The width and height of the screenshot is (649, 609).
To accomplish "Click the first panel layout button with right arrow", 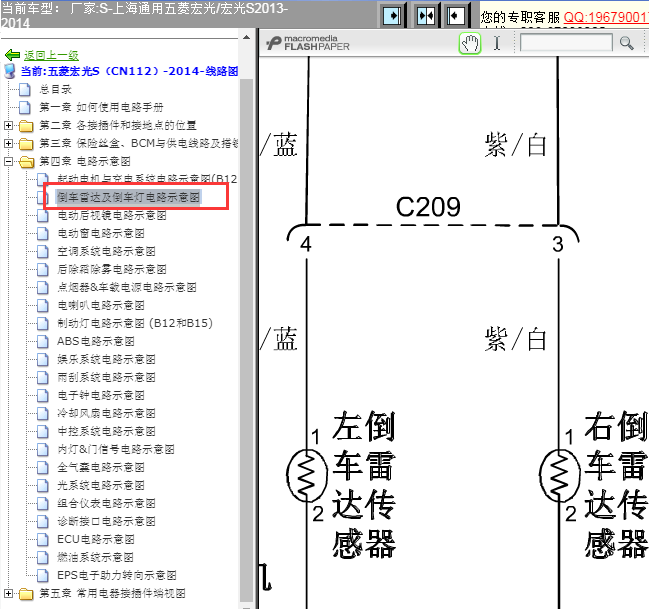I will tap(392, 16).
